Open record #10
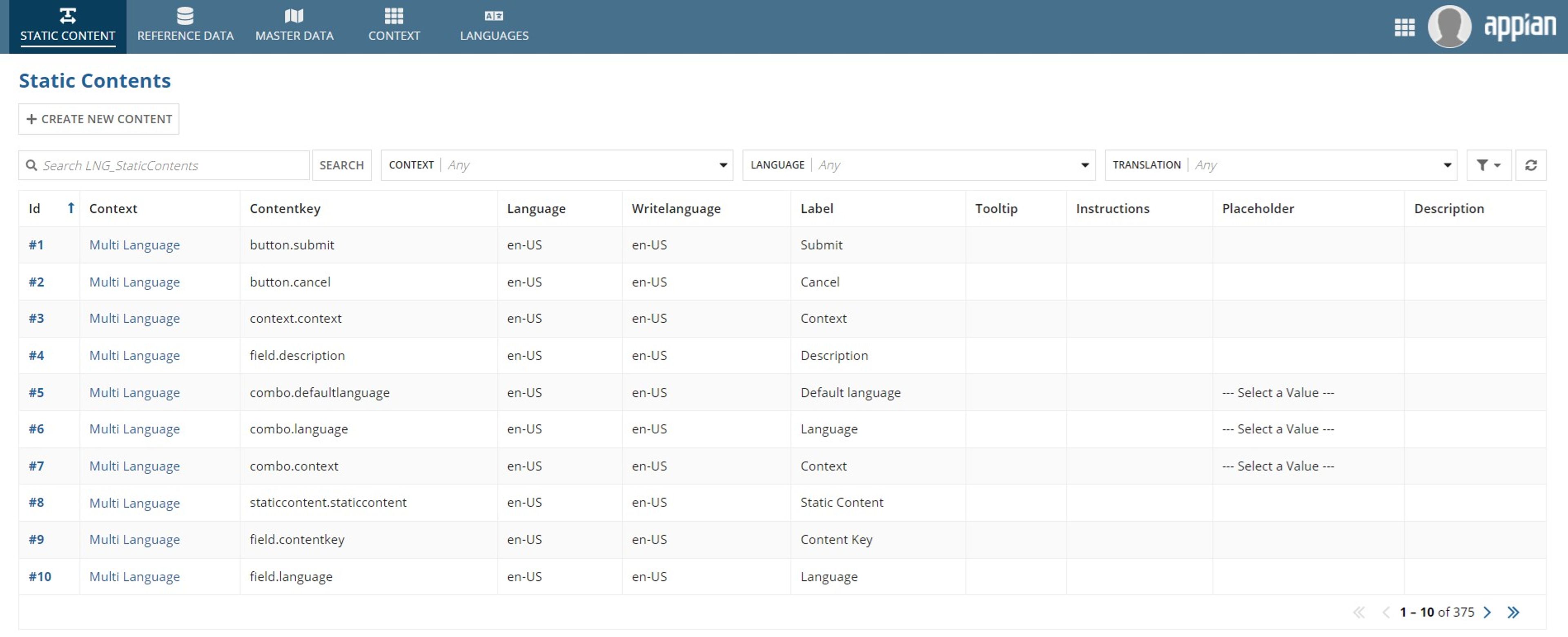This screenshot has height=637, width=1568. click(x=40, y=576)
